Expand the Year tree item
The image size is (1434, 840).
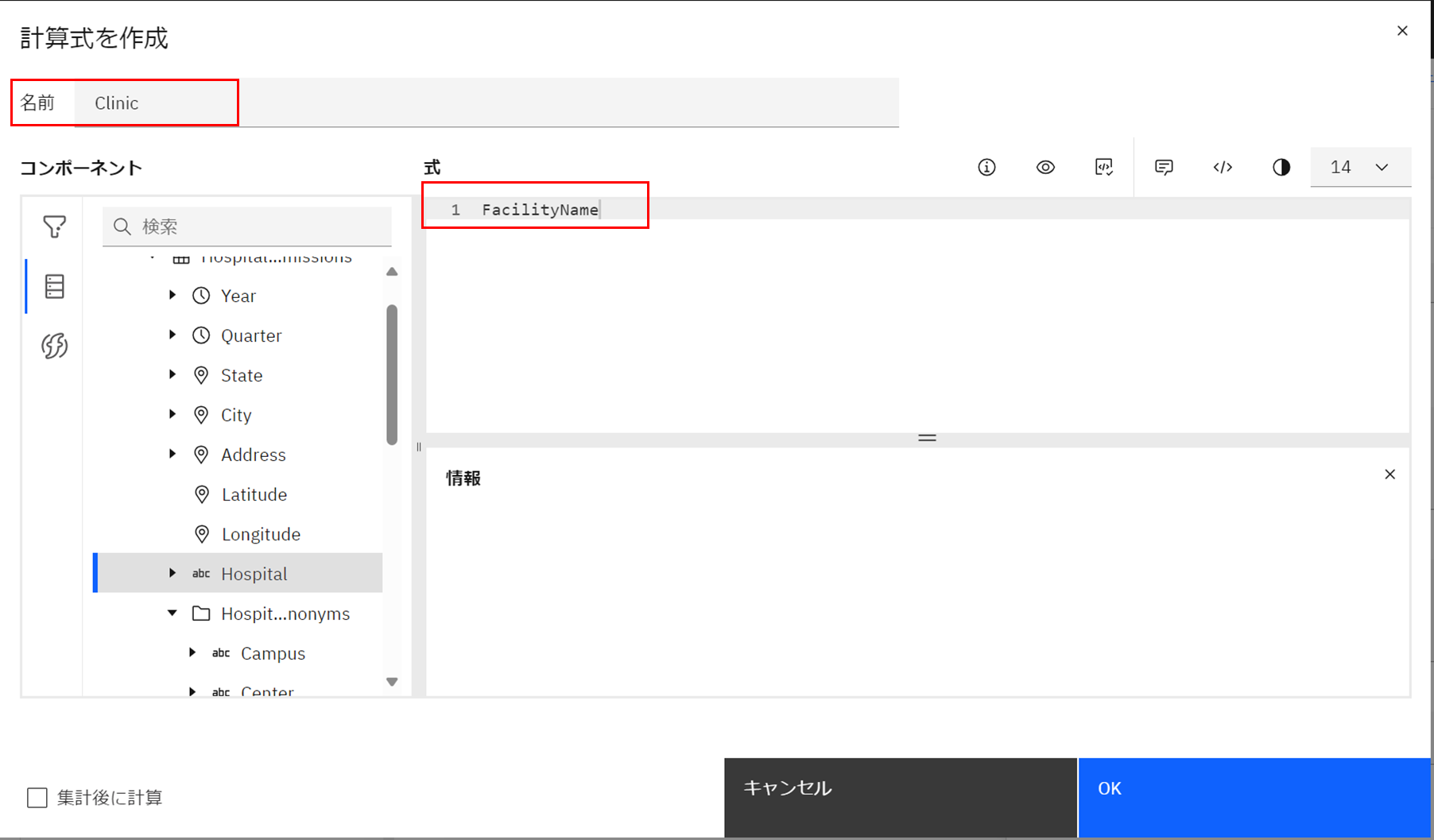point(172,295)
